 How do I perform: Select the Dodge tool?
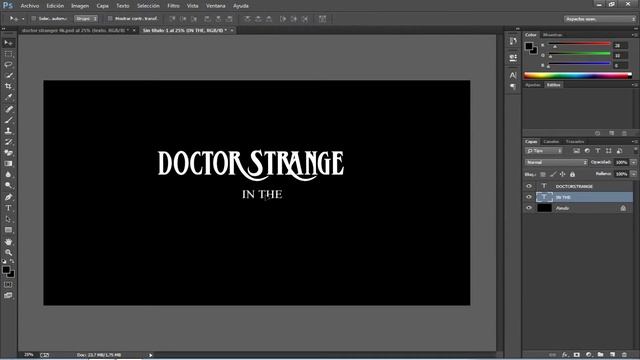point(8,186)
